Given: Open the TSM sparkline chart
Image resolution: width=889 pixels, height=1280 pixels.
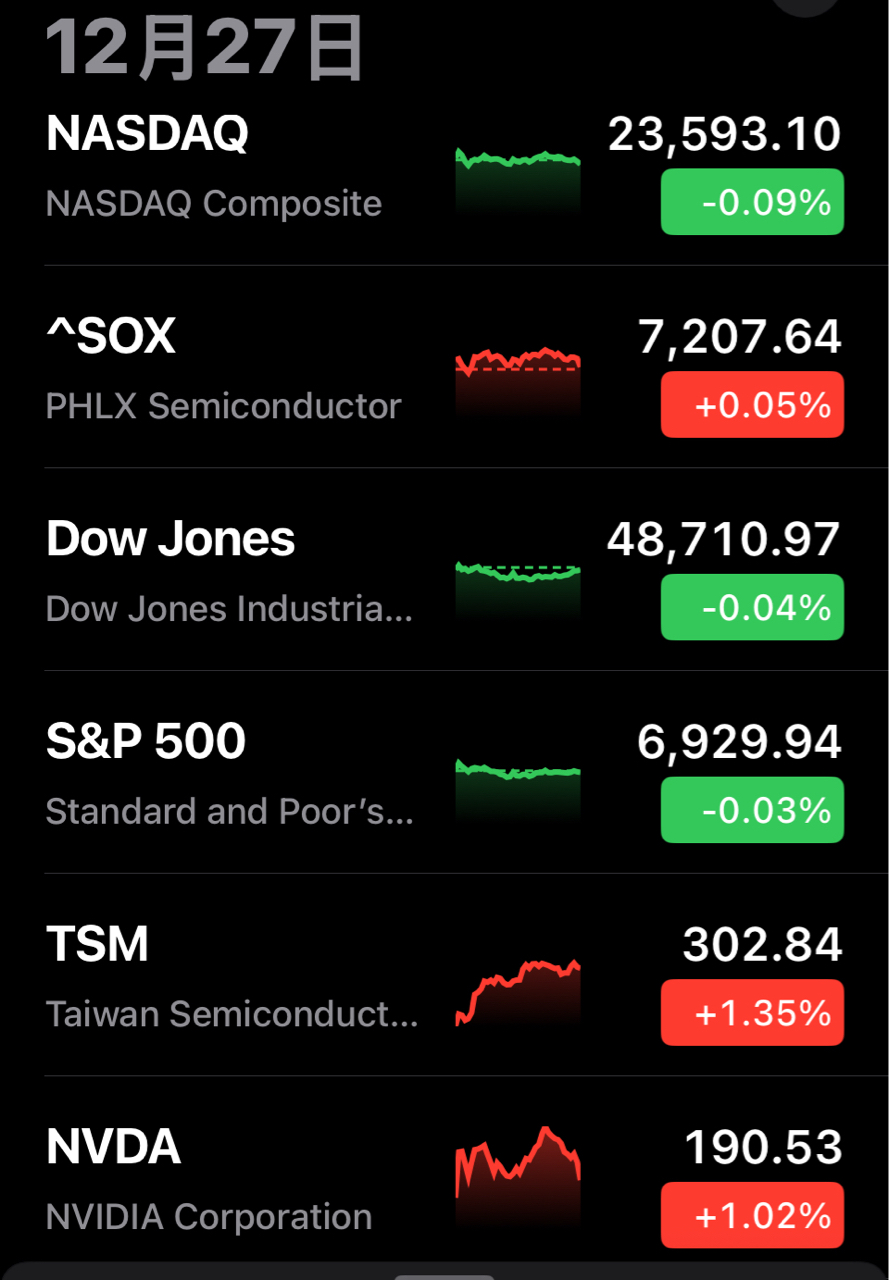Looking at the screenshot, I should [x=518, y=992].
